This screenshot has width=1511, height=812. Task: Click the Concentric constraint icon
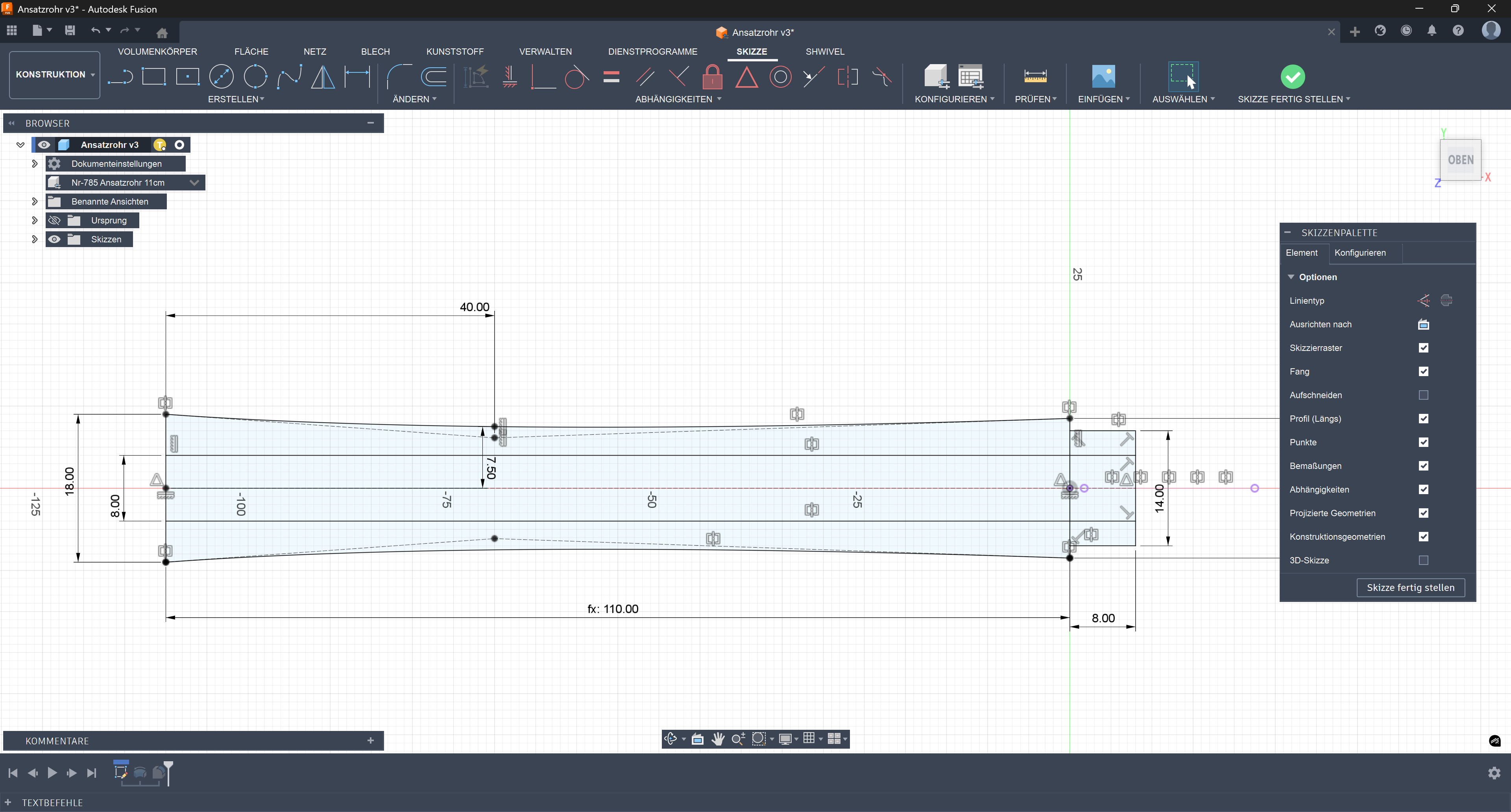[x=780, y=77]
